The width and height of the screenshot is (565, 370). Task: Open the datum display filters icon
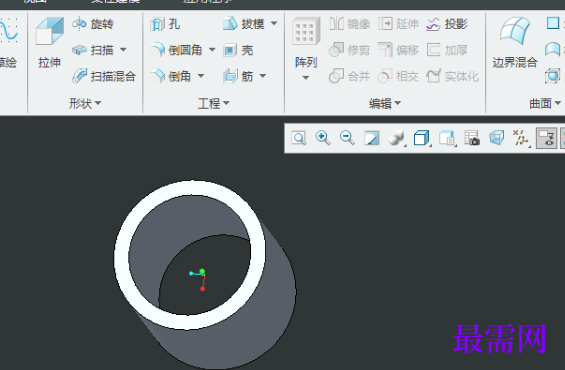520,138
